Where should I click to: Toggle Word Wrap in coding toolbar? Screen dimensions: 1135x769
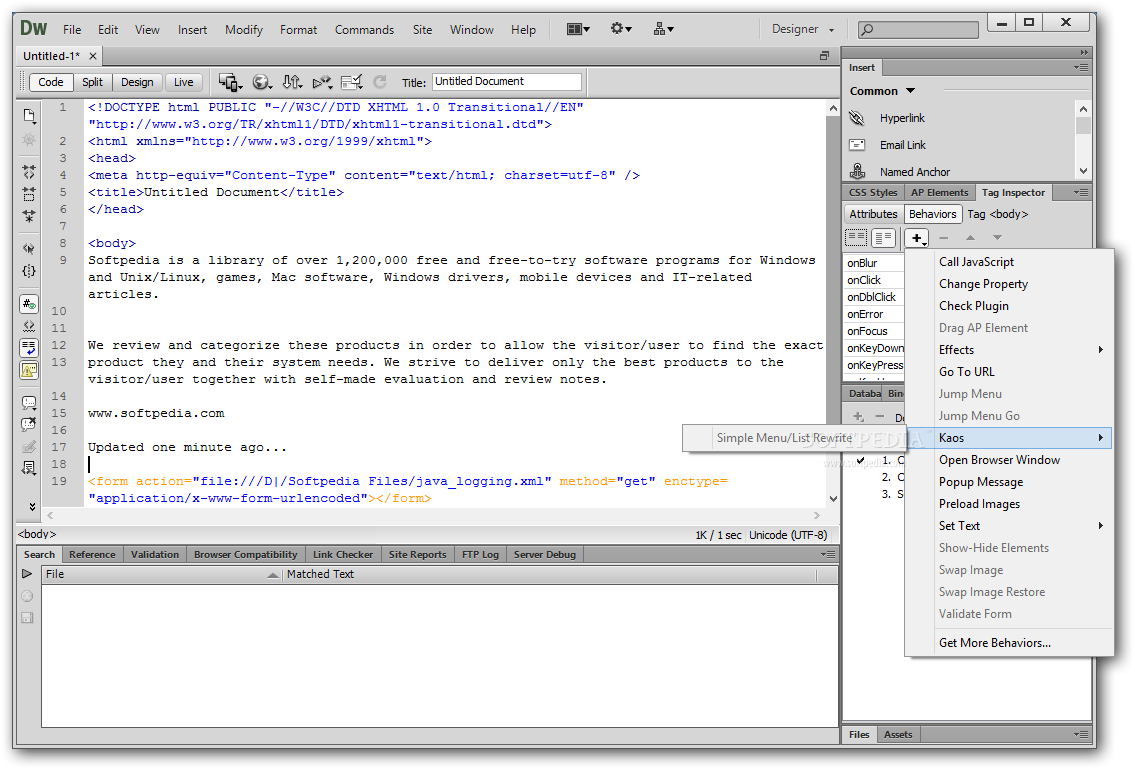tap(29, 348)
